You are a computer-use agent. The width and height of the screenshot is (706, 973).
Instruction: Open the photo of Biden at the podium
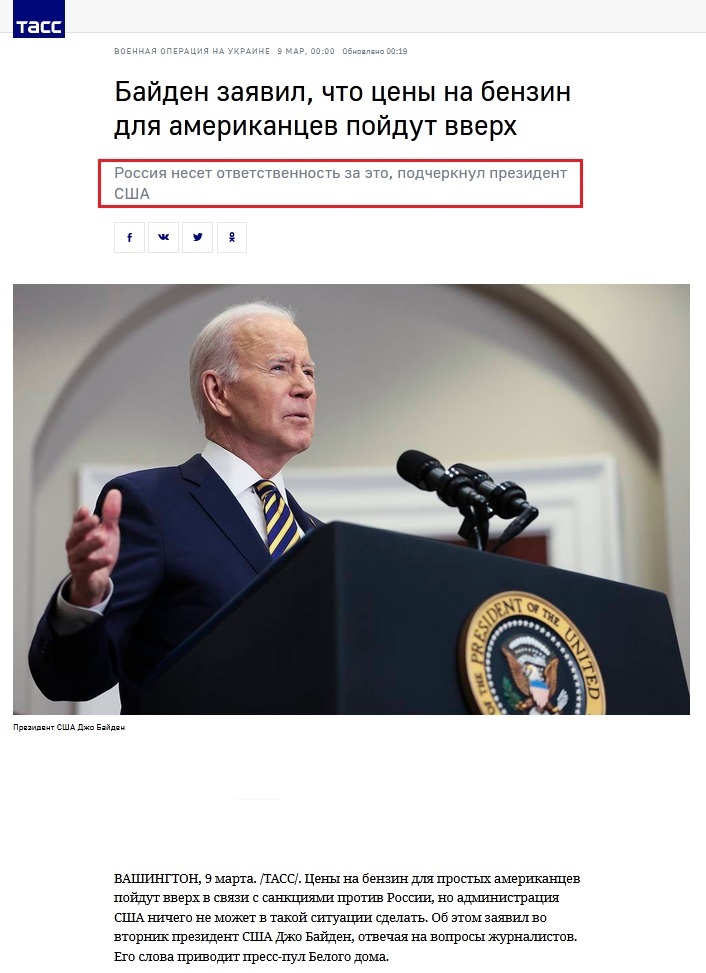[351, 499]
